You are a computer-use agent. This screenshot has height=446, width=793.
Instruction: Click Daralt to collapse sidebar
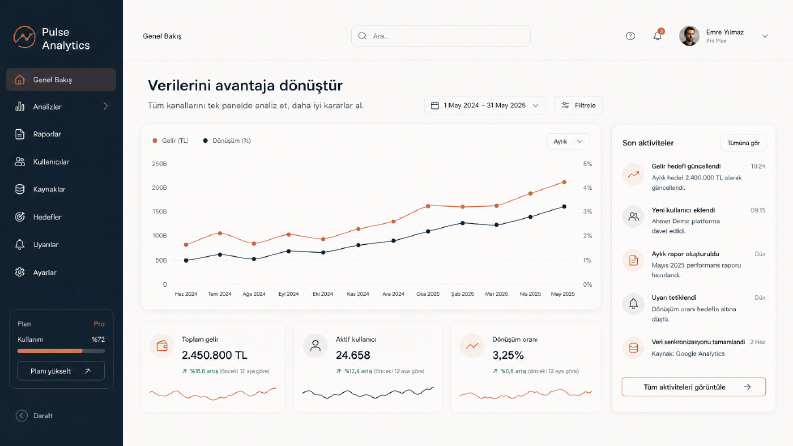(34, 416)
